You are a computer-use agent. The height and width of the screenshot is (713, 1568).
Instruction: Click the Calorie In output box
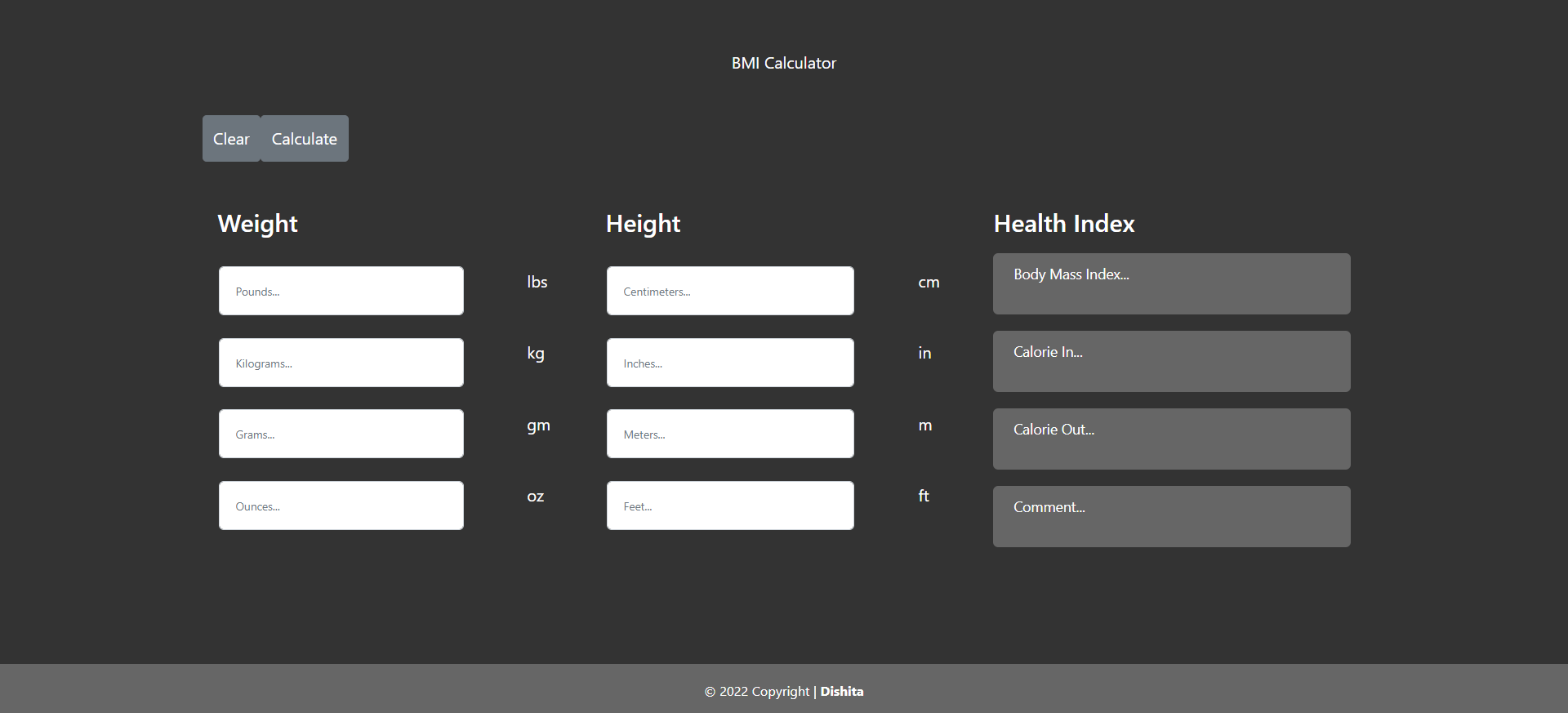1172,361
